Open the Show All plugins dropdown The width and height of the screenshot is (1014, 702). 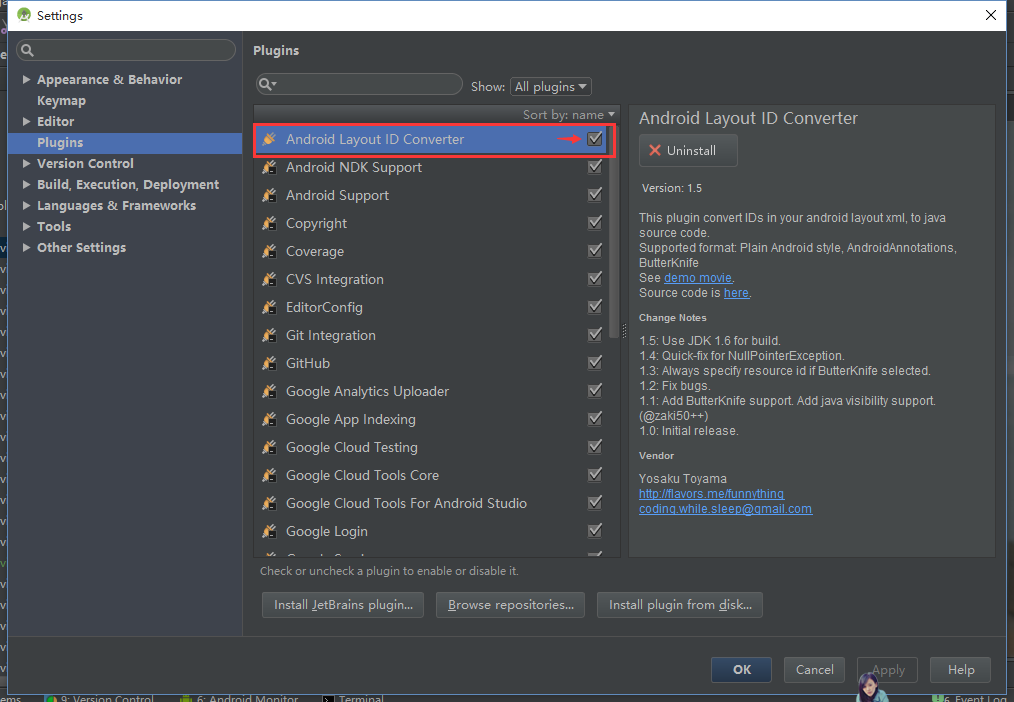[x=550, y=87]
